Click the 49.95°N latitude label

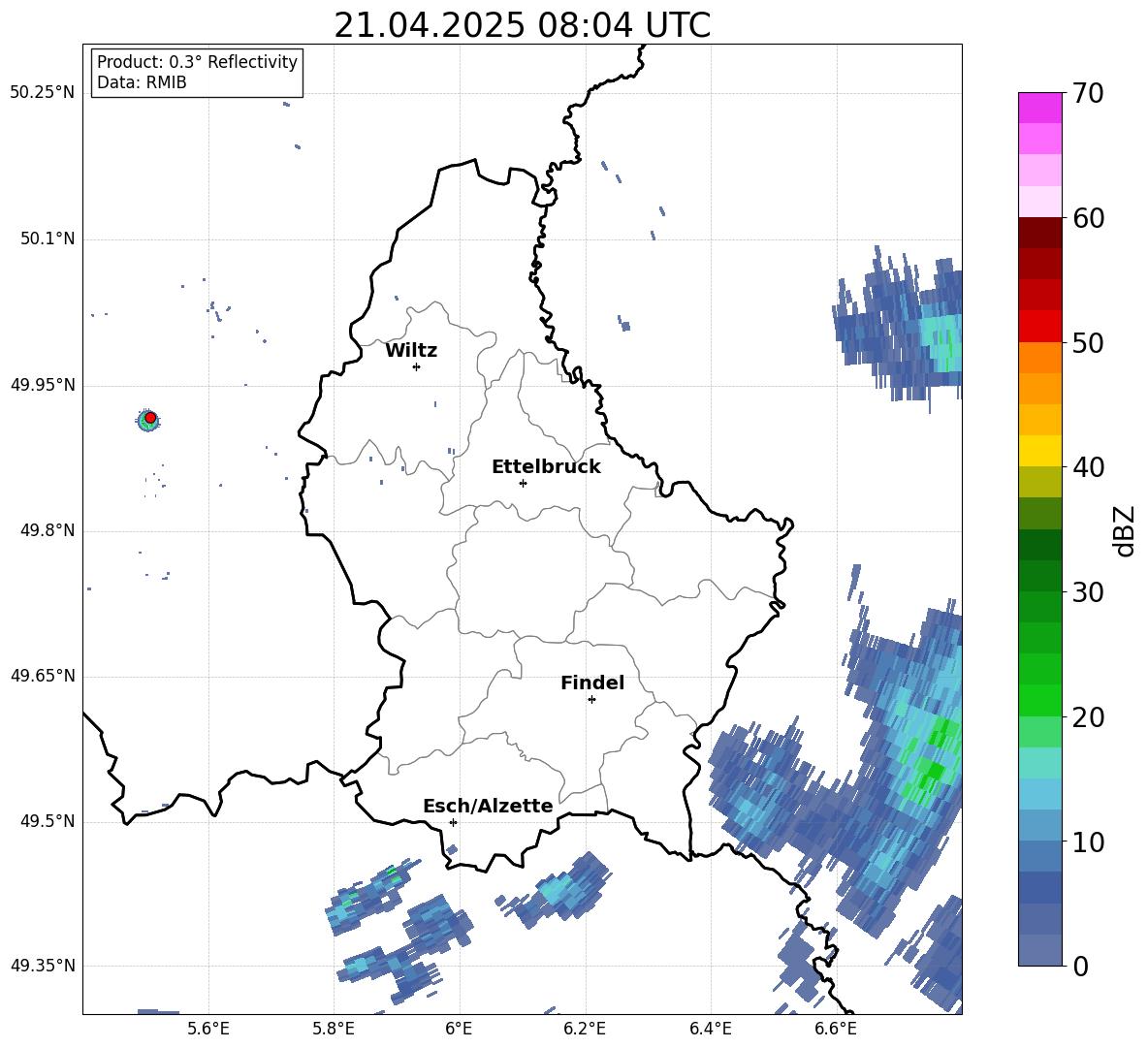point(43,385)
